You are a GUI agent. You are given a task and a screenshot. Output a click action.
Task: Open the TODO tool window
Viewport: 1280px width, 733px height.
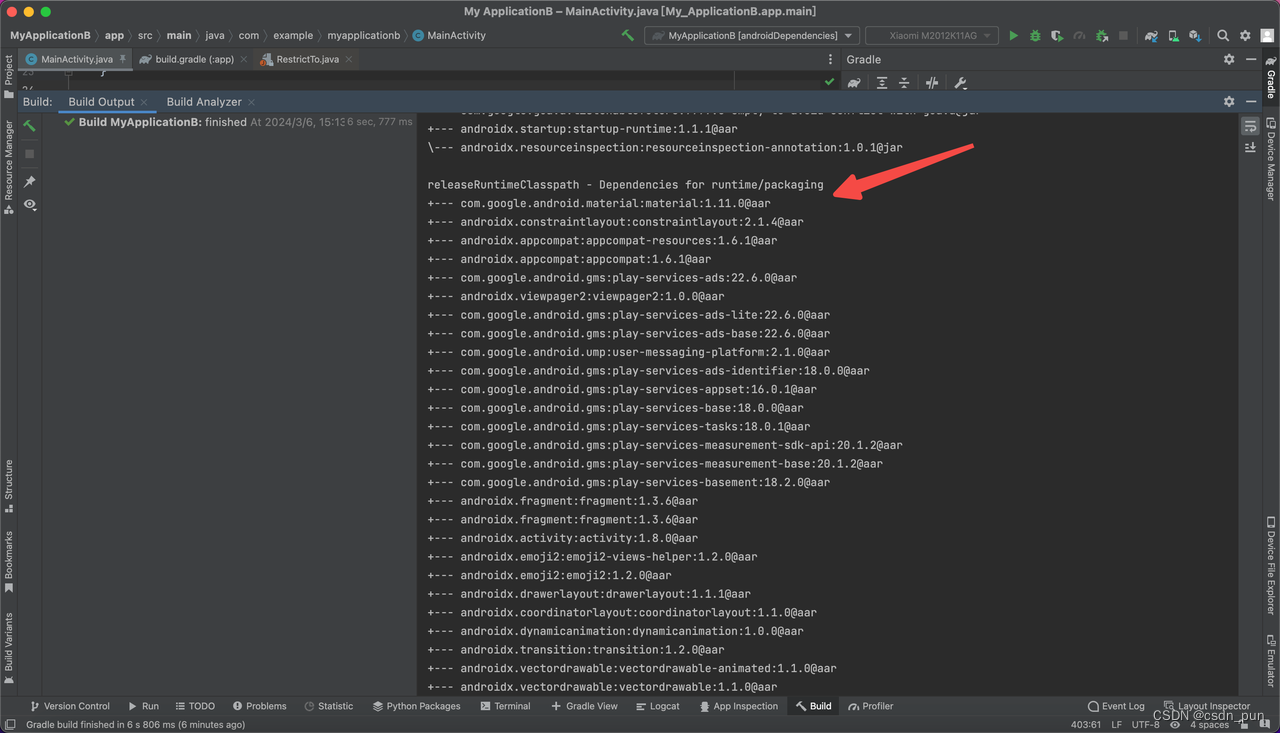point(195,706)
